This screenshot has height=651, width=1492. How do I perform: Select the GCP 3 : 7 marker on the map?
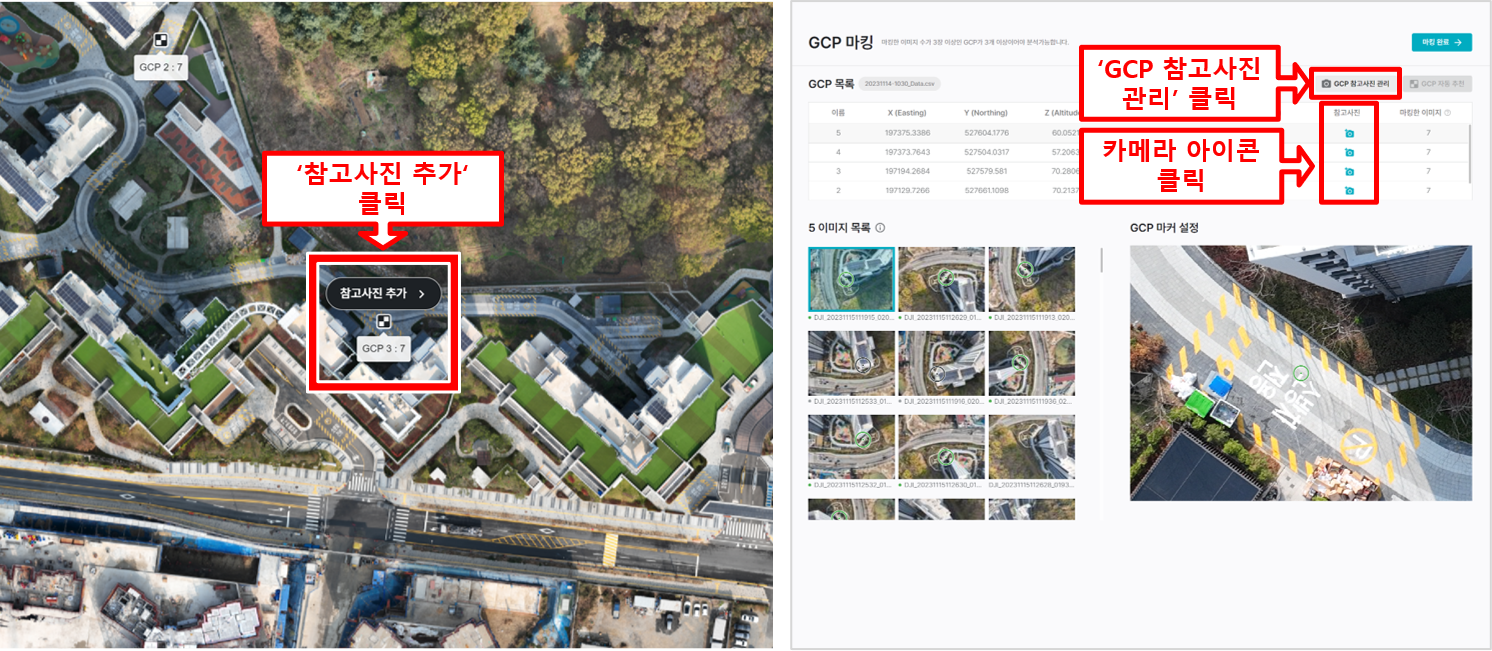(x=383, y=322)
